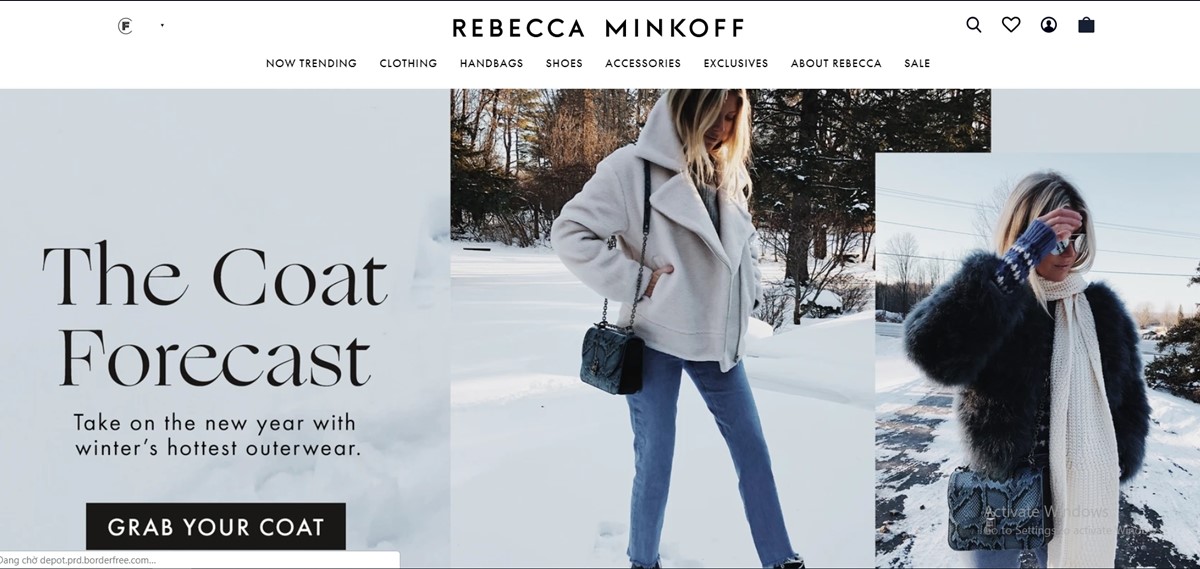Open the Exclusives menu
Screen dimensions: 1200x569
click(x=736, y=63)
